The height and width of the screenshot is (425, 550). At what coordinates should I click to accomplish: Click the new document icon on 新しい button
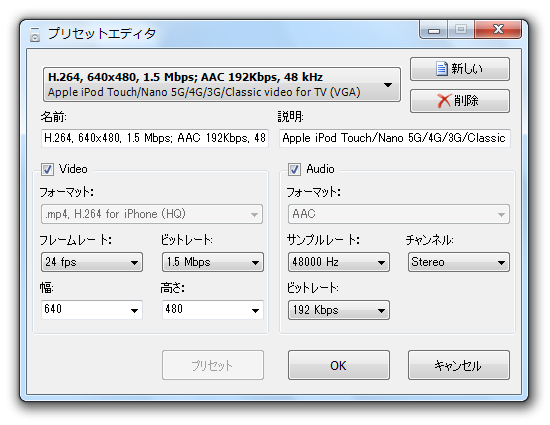[x=442, y=69]
